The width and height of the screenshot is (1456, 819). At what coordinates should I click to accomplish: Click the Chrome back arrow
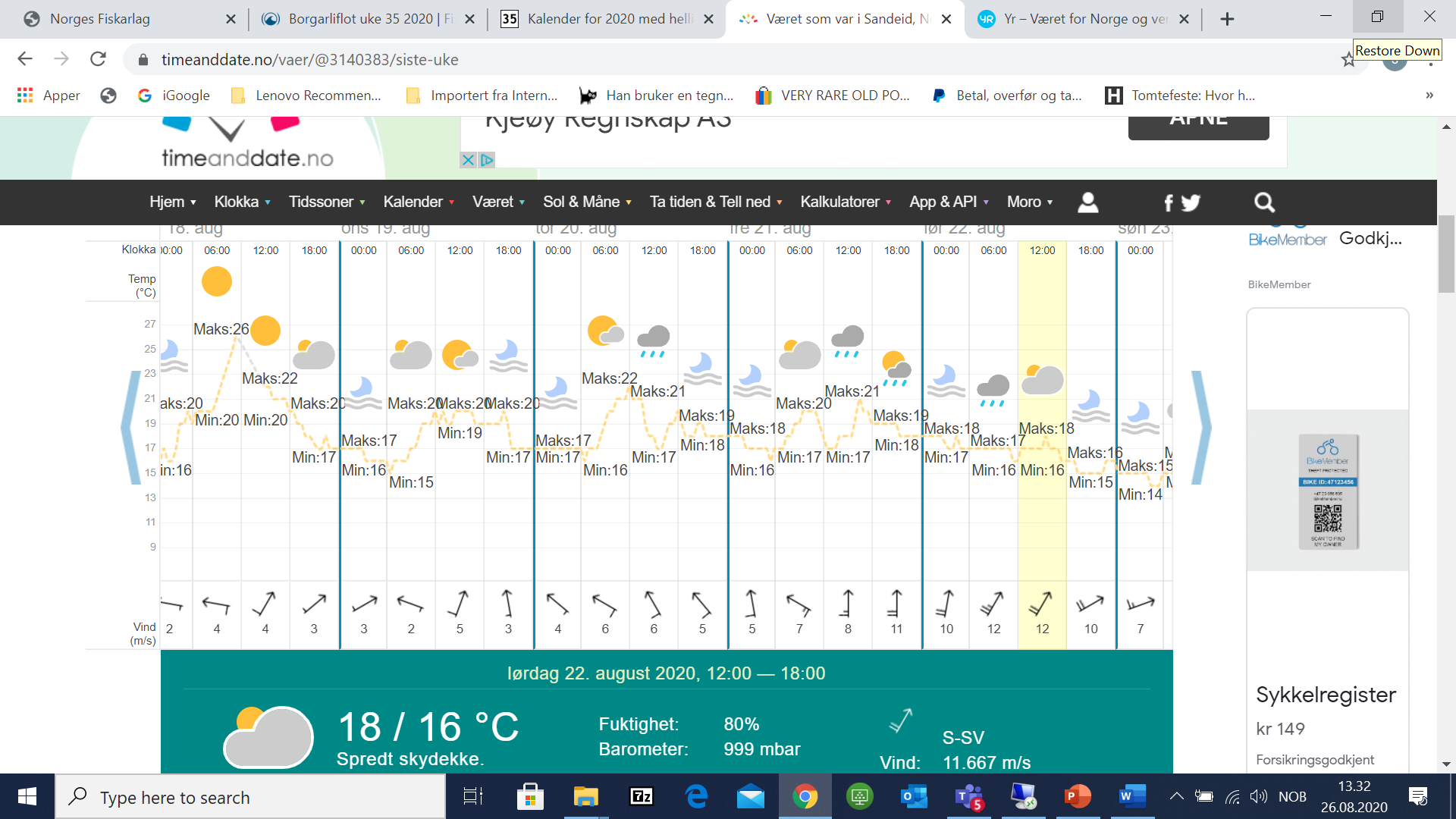coord(24,59)
